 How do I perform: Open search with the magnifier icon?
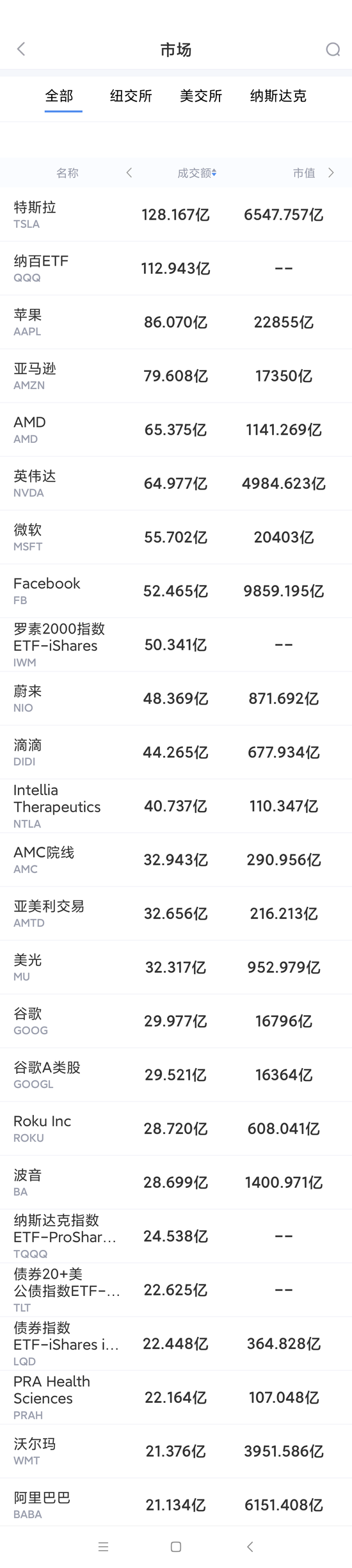333,49
